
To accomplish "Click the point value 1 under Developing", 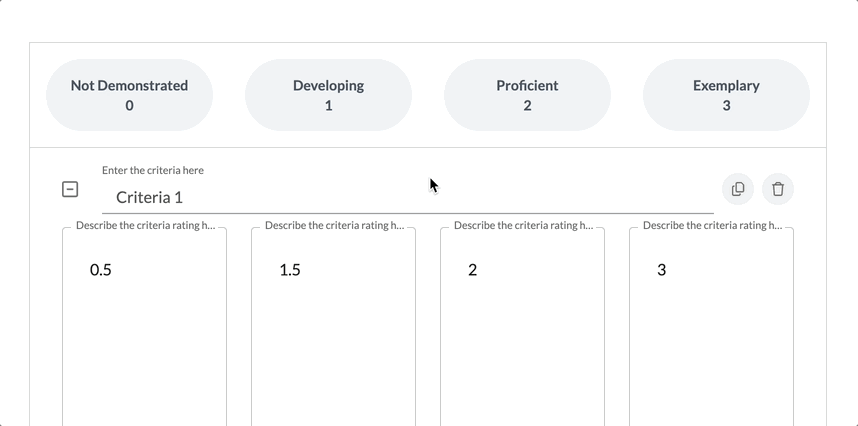I will pyautogui.click(x=328, y=106).
